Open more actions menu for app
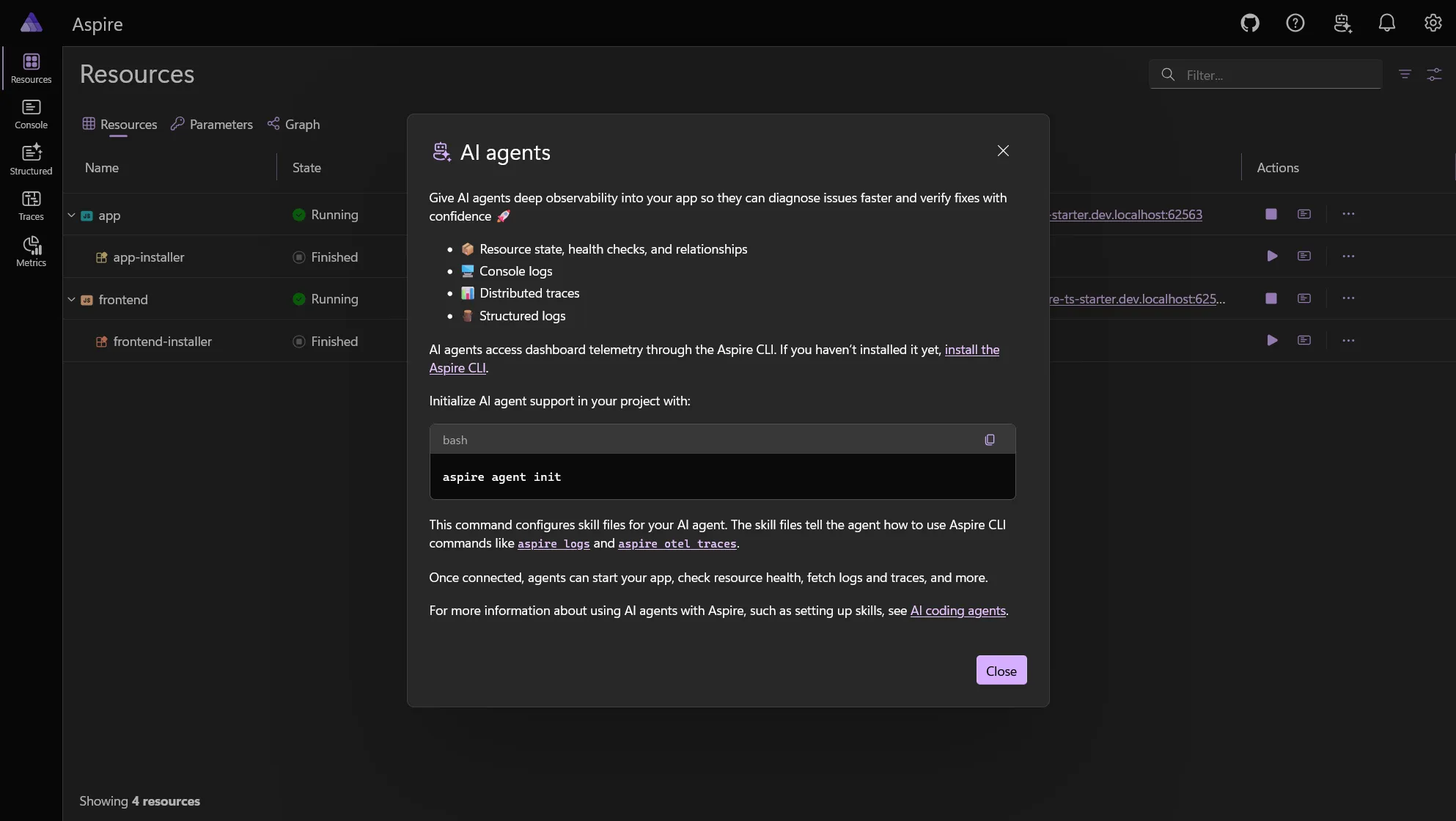 tap(1348, 214)
